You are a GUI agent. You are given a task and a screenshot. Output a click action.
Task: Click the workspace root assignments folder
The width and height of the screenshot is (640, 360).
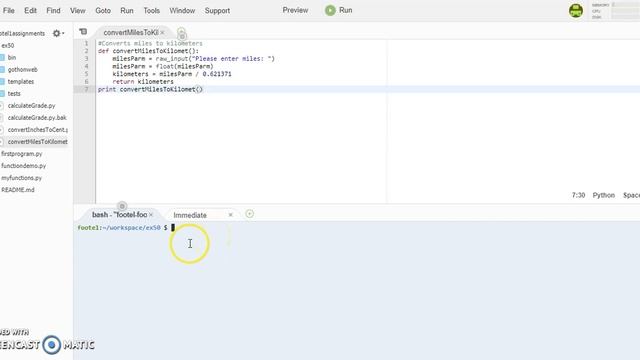click(x=22, y=33)
